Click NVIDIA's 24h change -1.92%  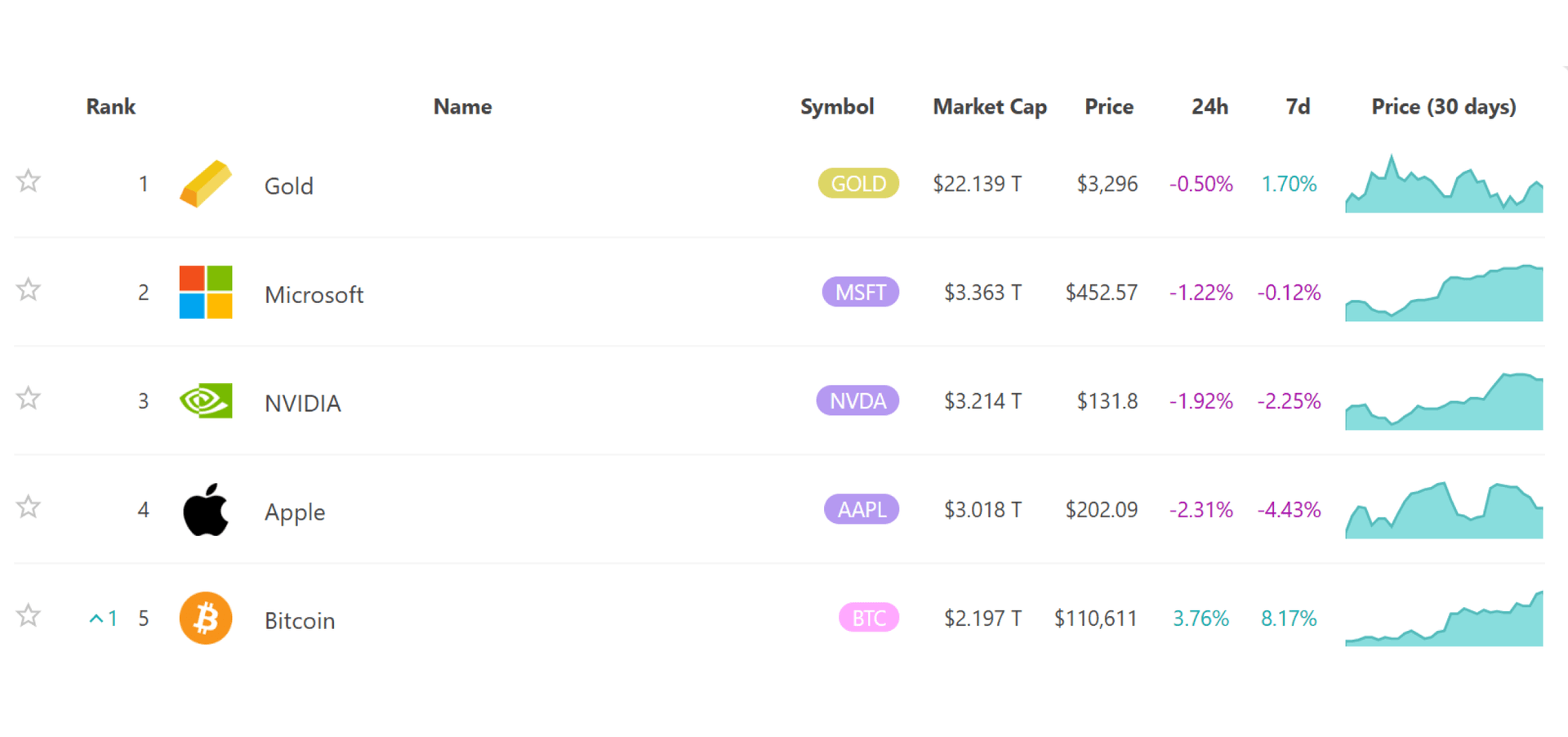click(x=1201, y=401)
